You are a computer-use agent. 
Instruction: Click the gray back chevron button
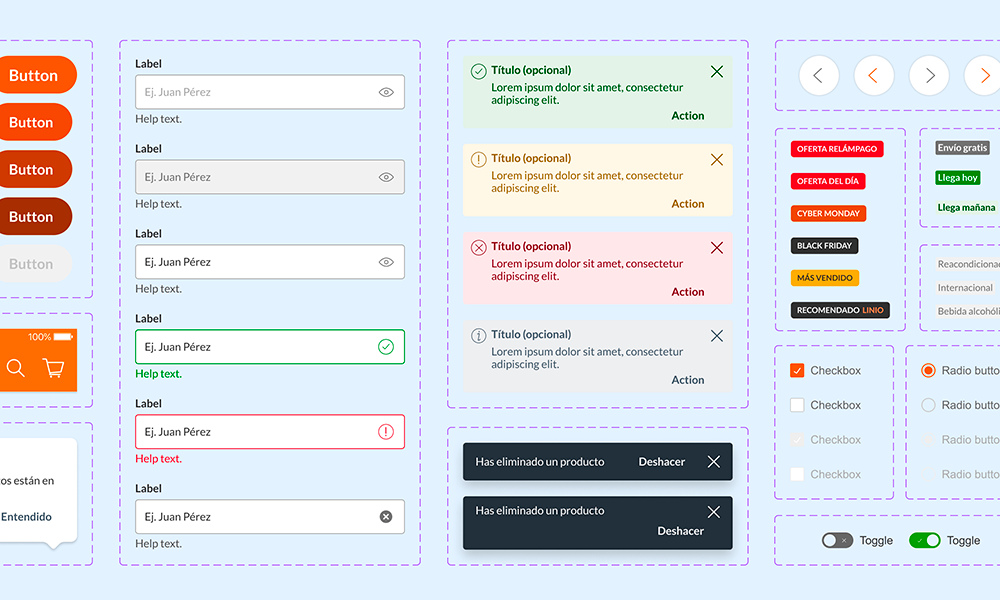coord(818,75)
